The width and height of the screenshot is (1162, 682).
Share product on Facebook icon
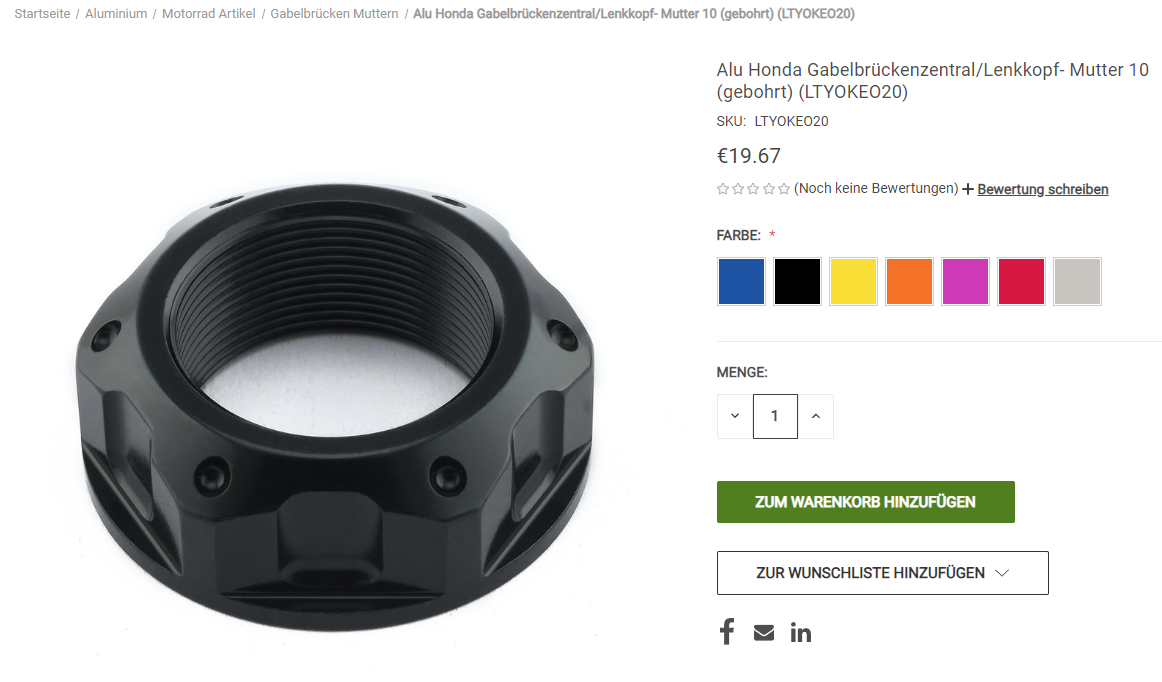[x=727, y=632]
